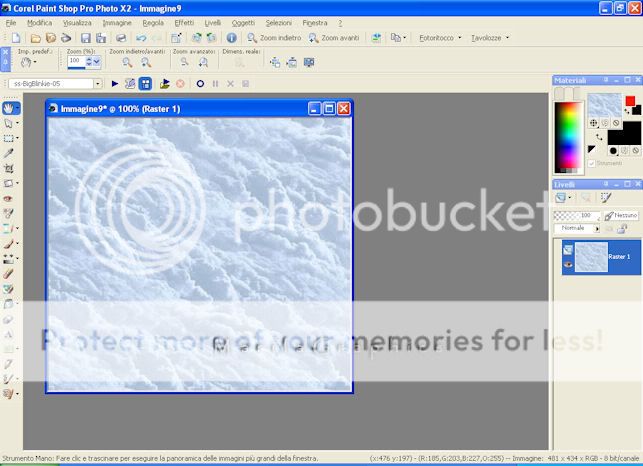This screenshot has height=466, width=643.
Task: Open the Selezioni menu
Action: 278,23
